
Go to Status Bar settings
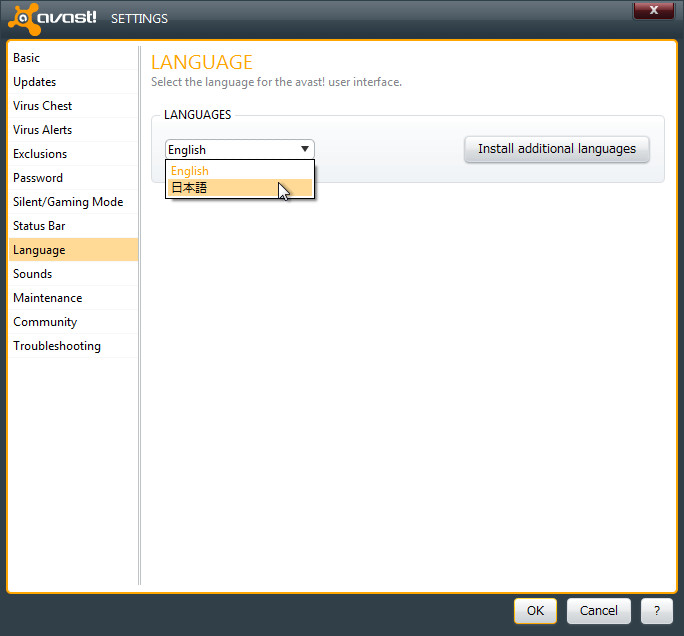pos(73,226)
